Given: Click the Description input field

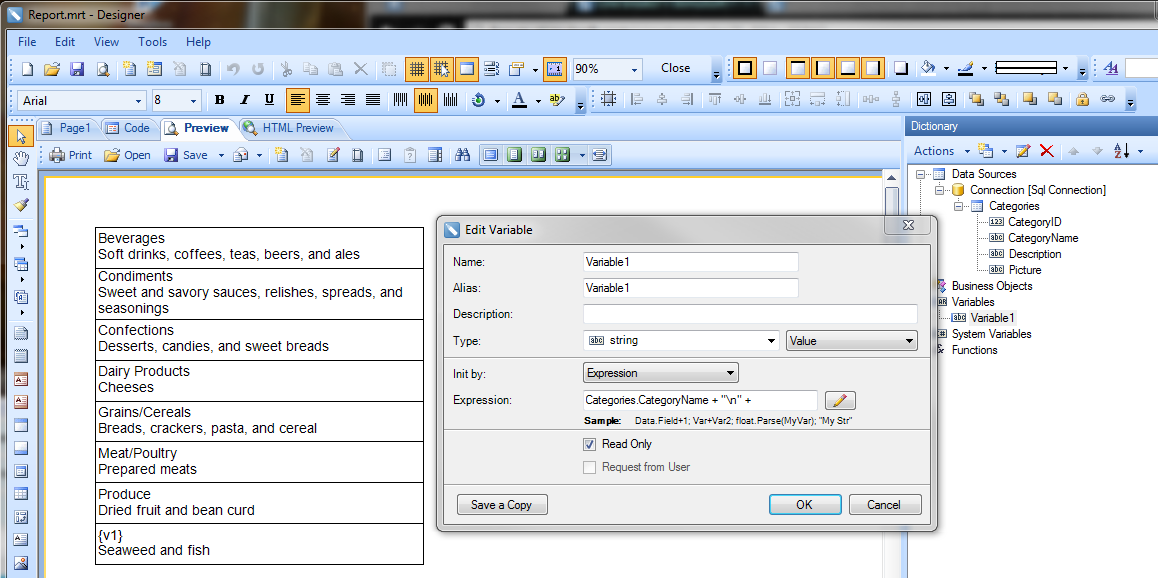Looking at the screenshot, I should point(750,314).
